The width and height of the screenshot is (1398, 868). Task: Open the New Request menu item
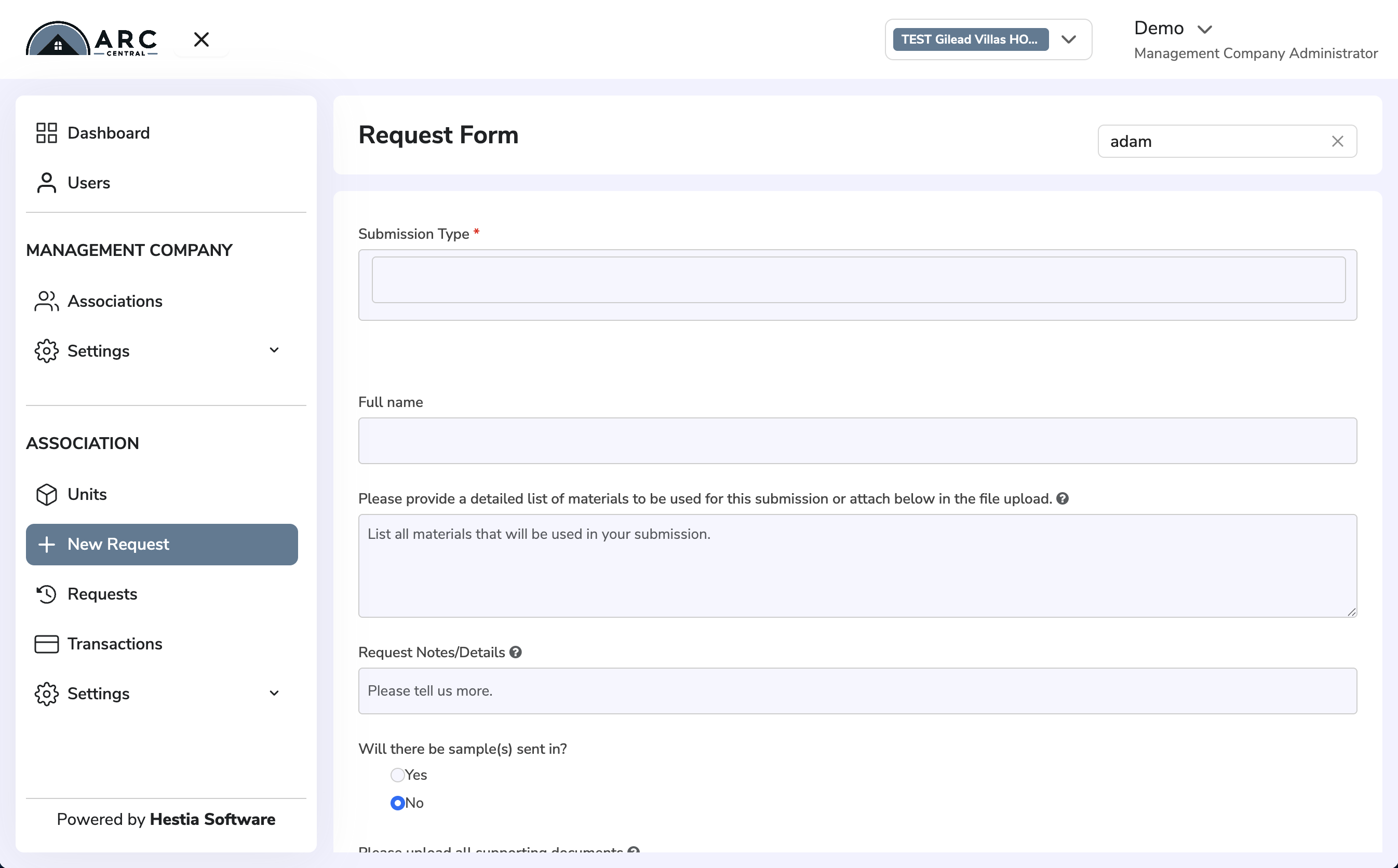click(162, 544)
